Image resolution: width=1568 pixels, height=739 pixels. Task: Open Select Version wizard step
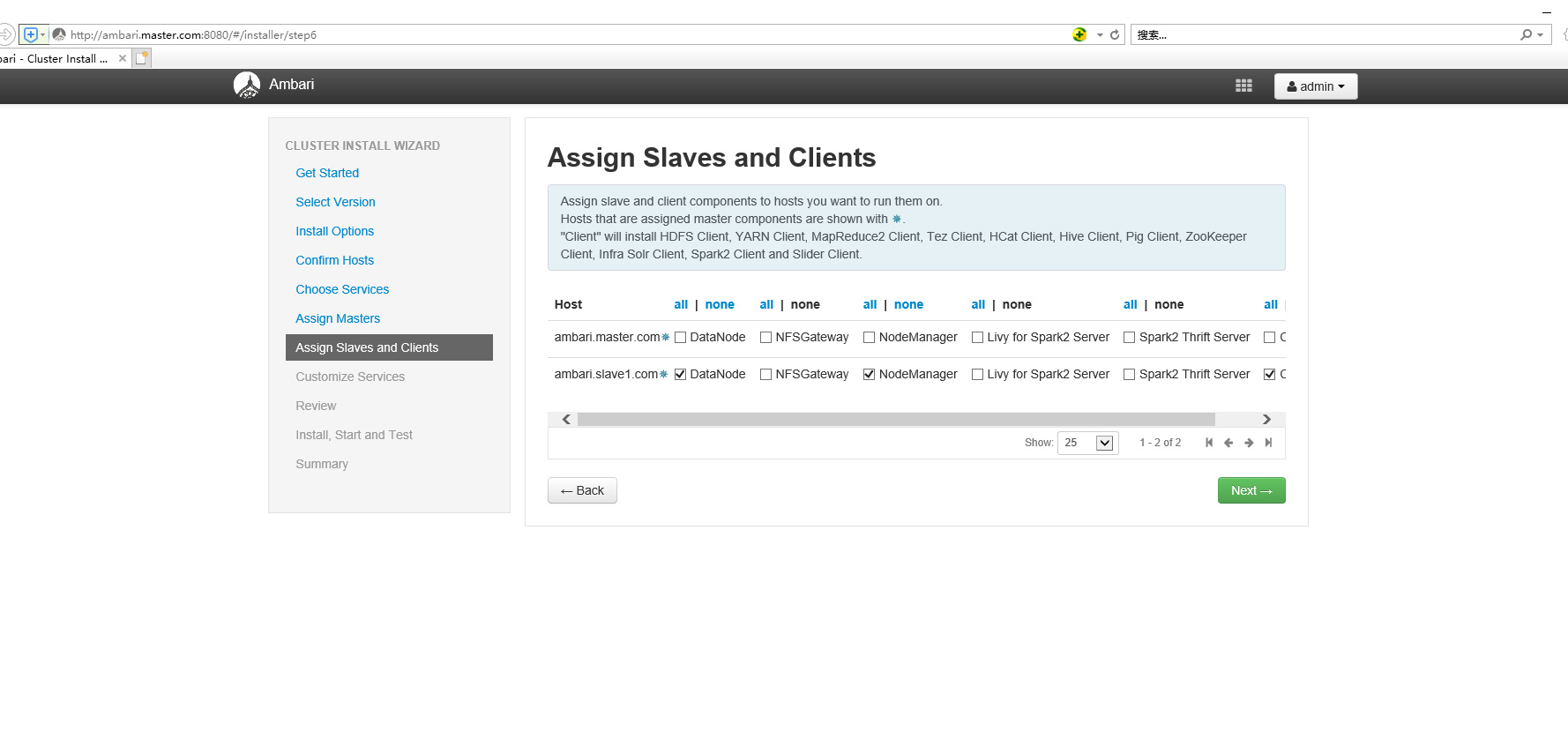pos(335,202)
